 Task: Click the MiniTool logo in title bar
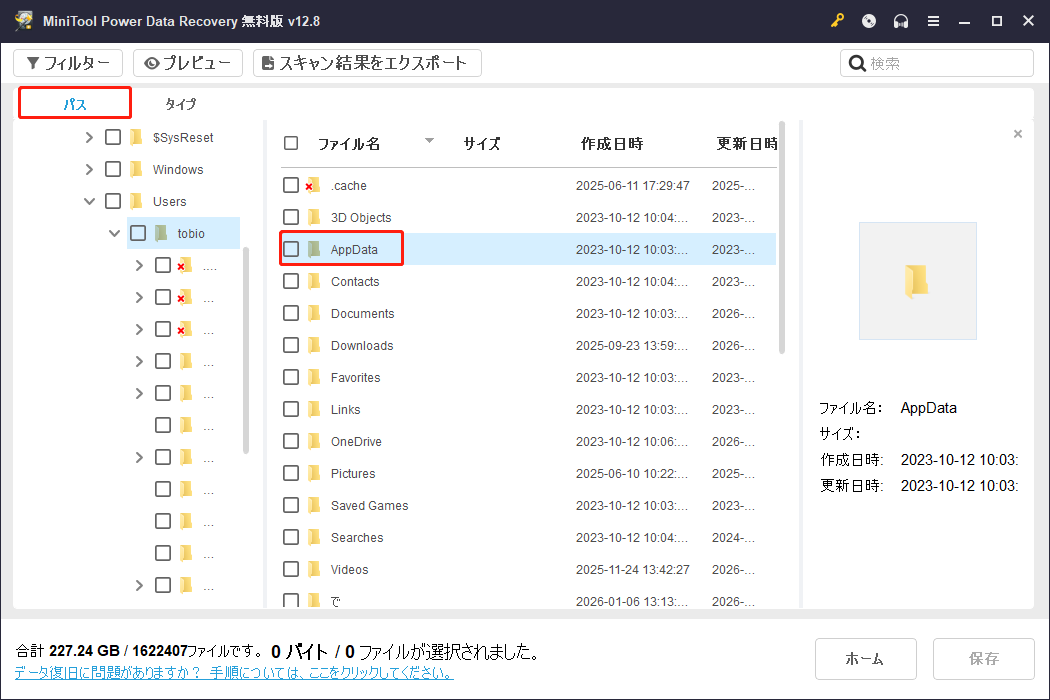point(22,20)
